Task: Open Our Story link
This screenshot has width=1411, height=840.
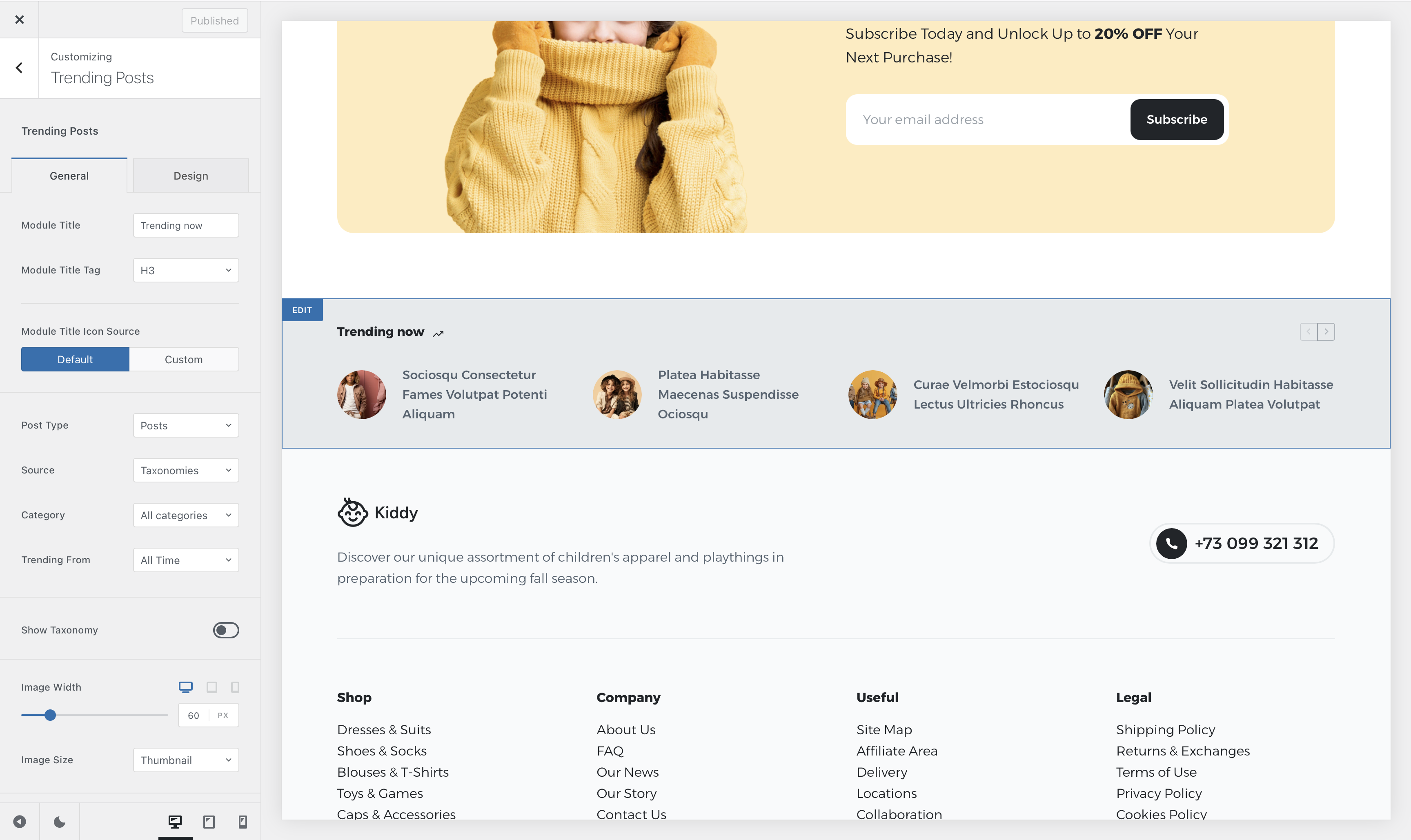Action: click(627, 793)
